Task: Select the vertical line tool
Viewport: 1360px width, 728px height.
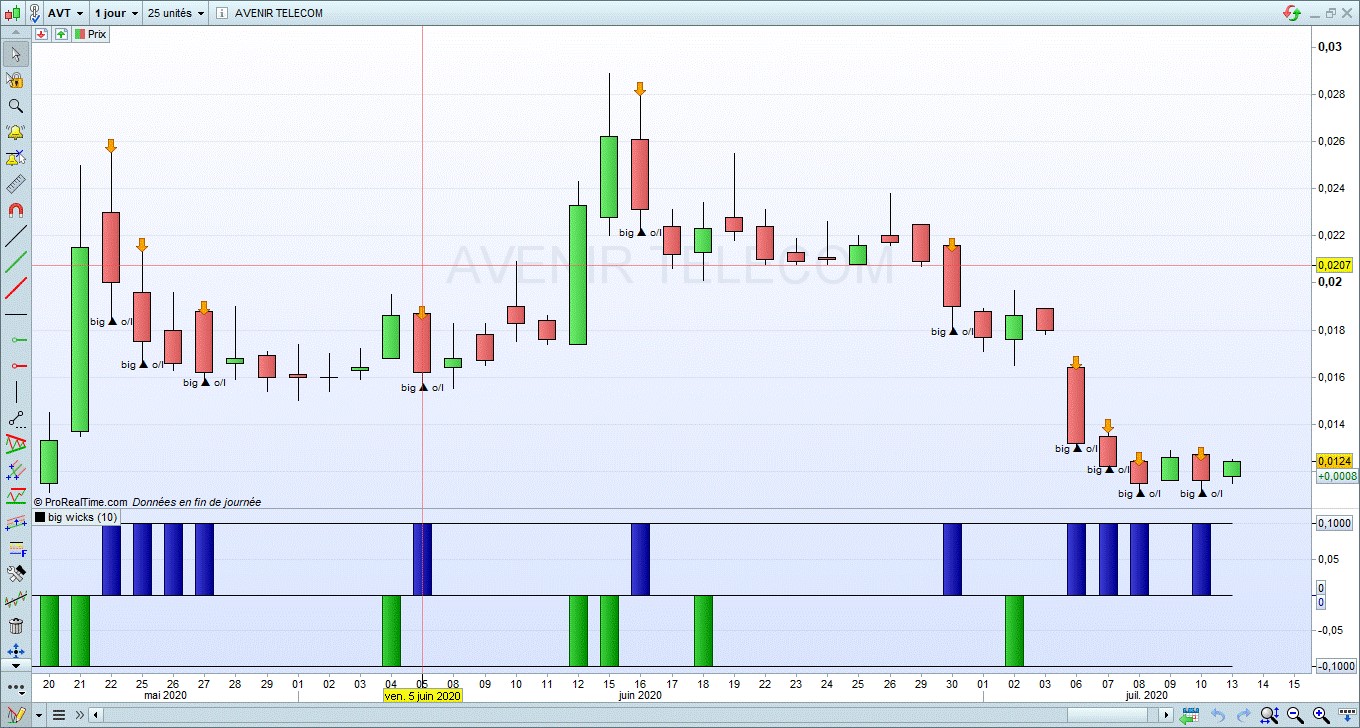Action: [16, 393]
